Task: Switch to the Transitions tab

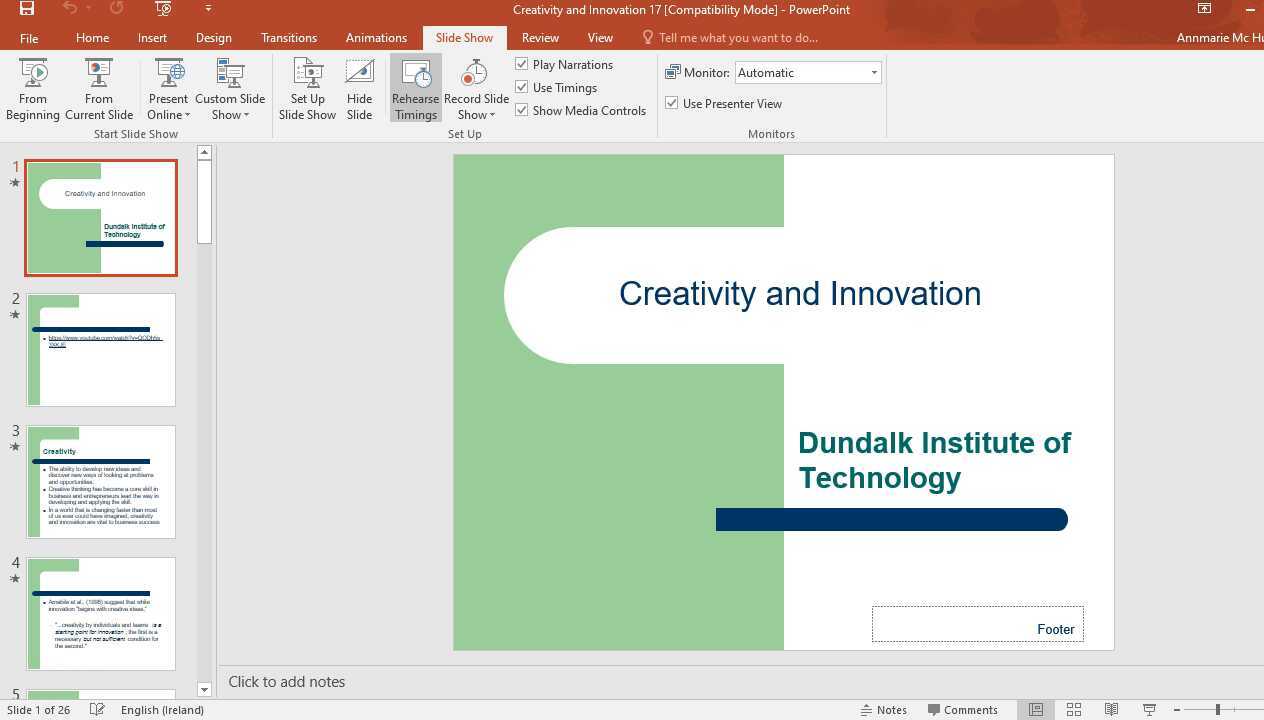Action: coord(288,38)
